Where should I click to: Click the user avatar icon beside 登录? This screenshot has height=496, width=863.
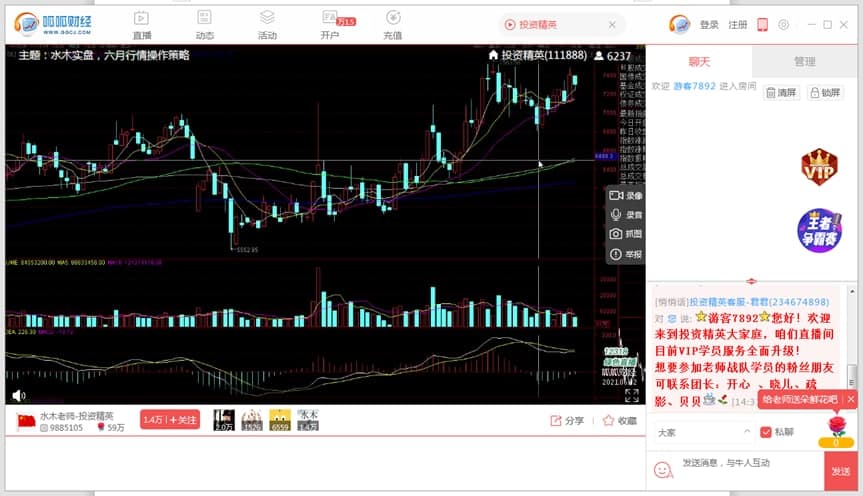(x=679, y=24)
